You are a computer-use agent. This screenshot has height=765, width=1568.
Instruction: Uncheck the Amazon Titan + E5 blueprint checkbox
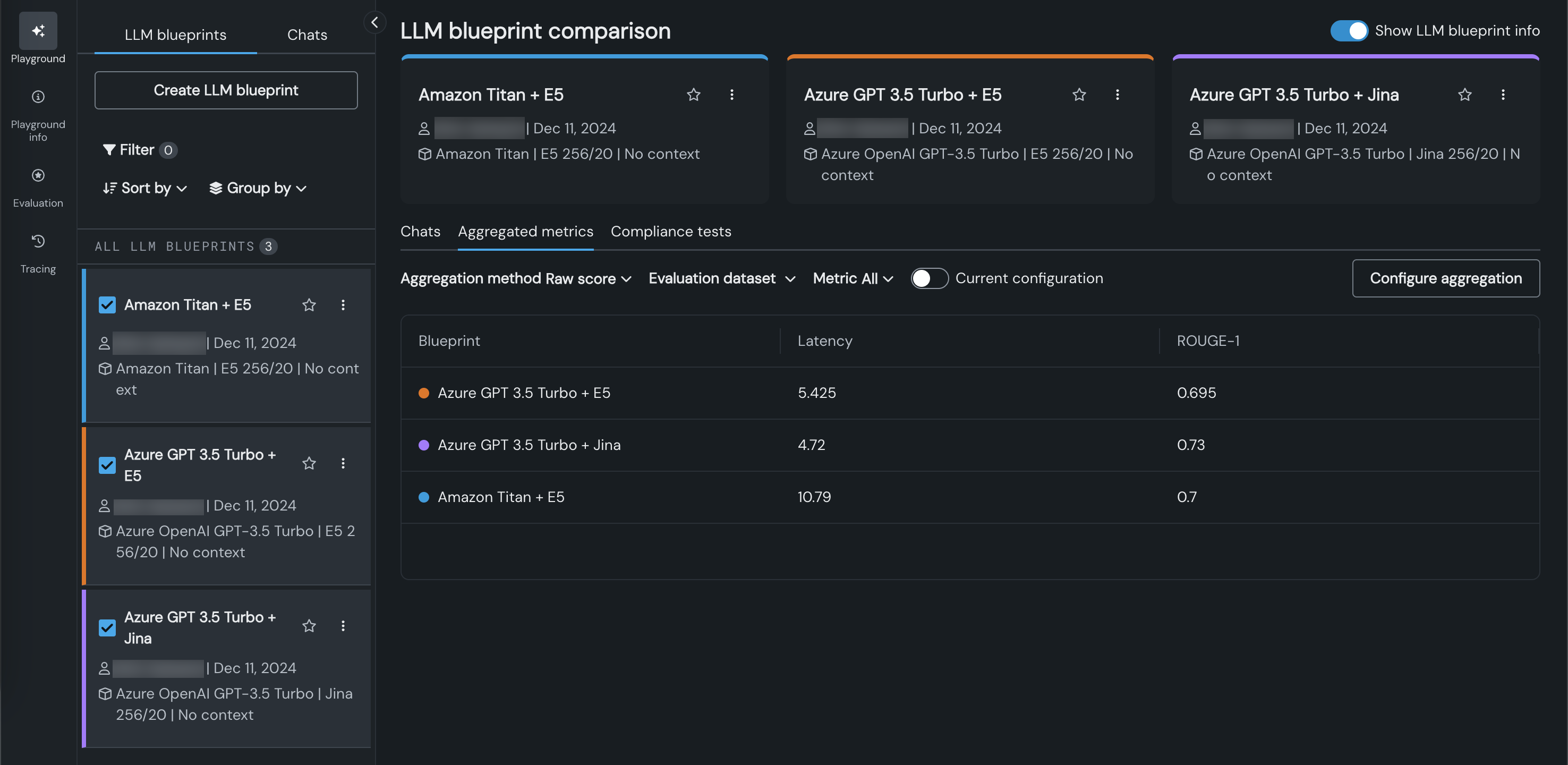click(x=107, y=305)
